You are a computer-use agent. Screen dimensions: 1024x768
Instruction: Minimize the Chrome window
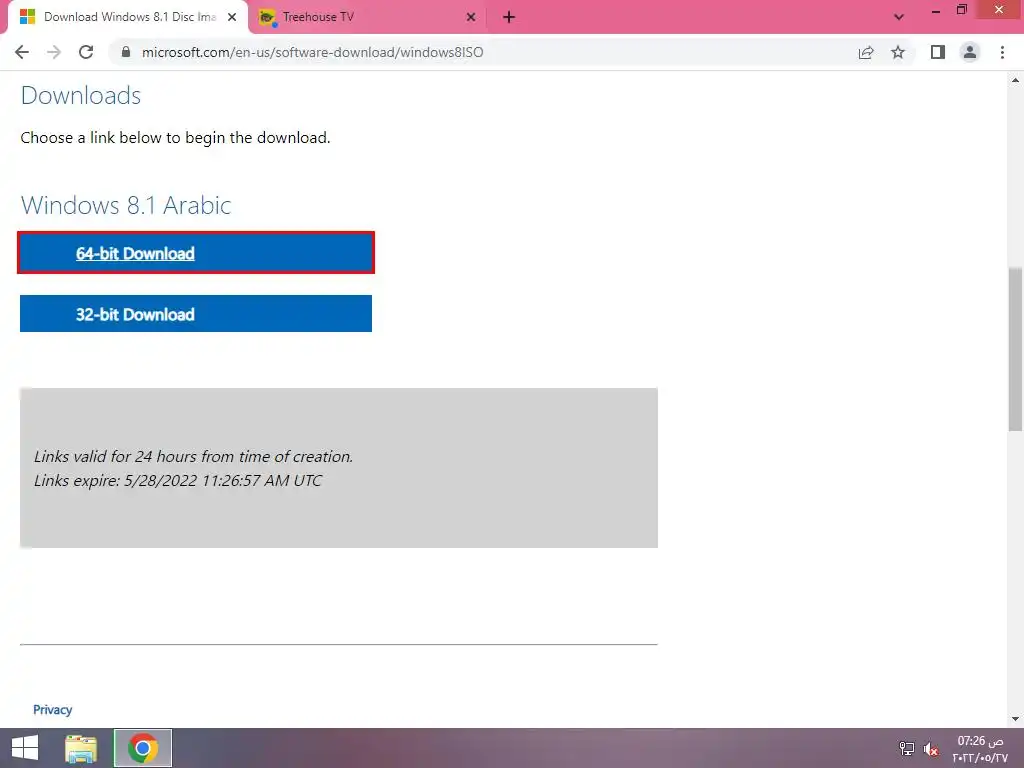point(935,11)
